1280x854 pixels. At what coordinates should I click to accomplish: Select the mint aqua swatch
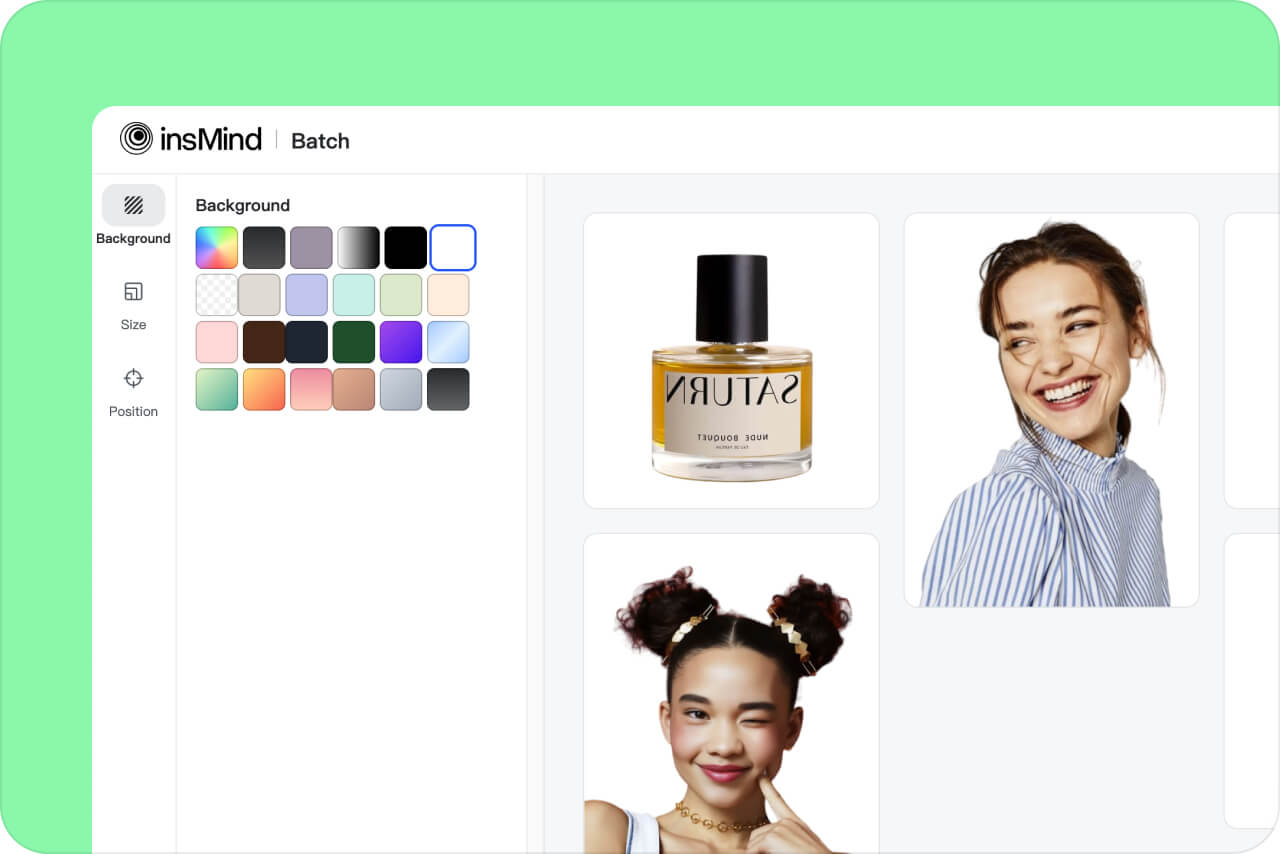click(353, 295)
